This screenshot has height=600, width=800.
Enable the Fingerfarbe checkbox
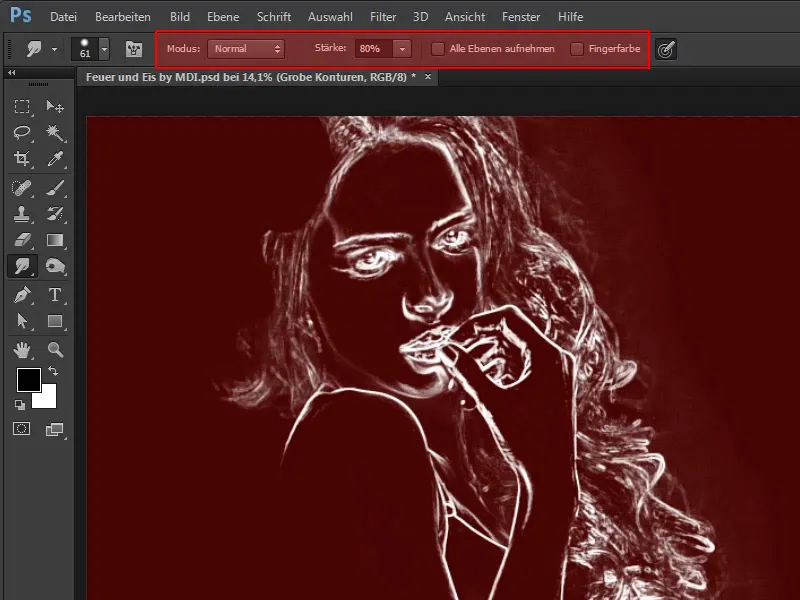coord(577,49)
